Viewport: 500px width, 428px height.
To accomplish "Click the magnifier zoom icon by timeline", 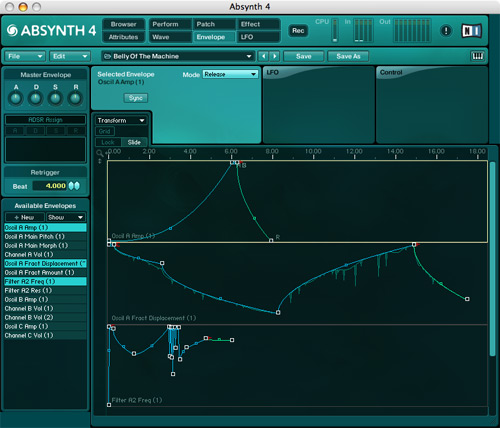I will click(x=99, y=153).
